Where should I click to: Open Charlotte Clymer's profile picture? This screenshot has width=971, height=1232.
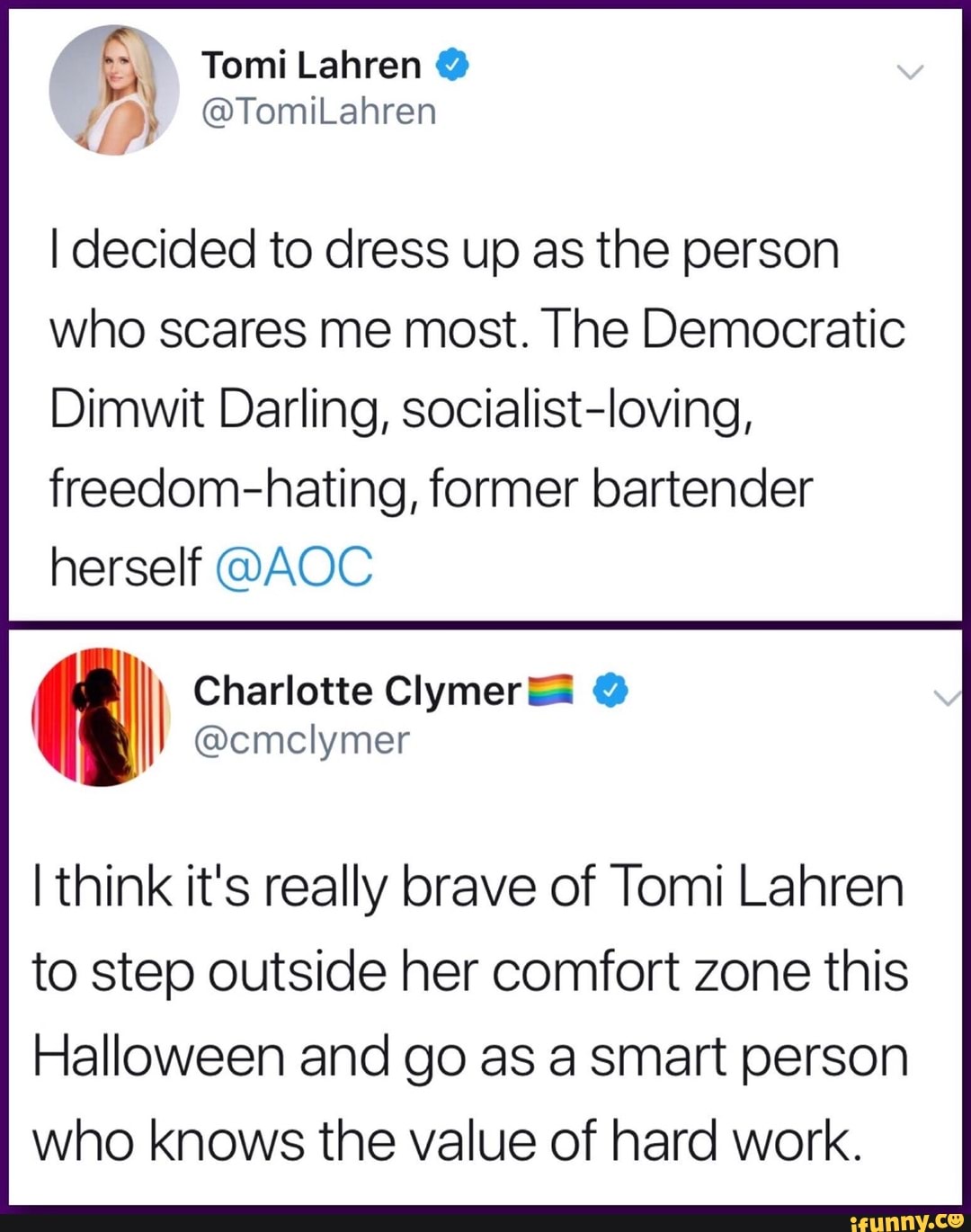click(x=102, y=719)
